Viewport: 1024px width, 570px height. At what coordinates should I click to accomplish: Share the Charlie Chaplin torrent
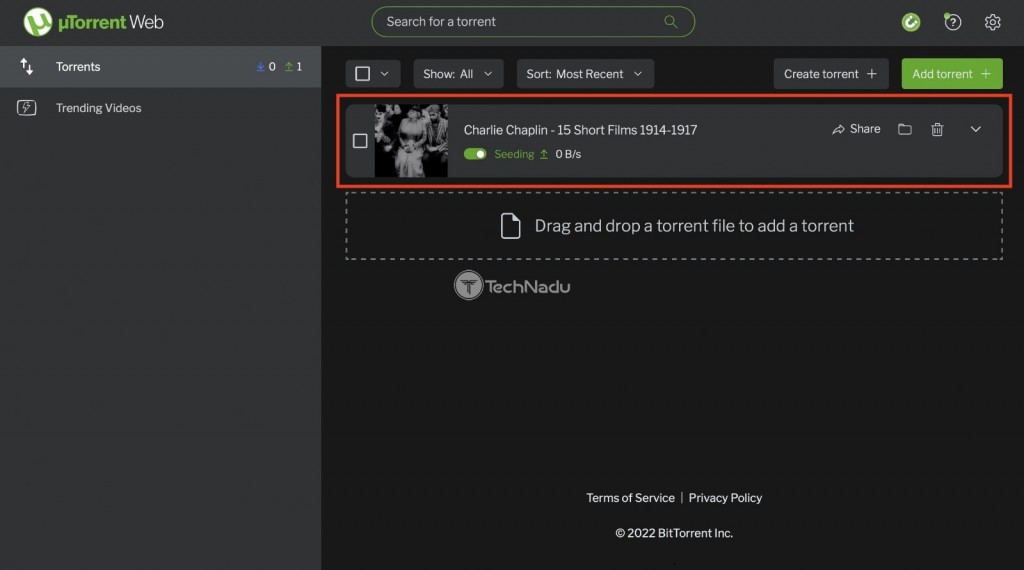point(856,129)
